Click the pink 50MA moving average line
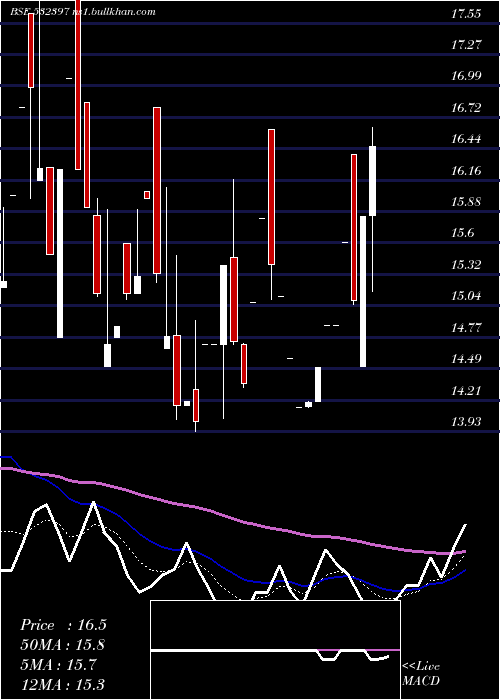The width and height of the screenshot is (500, 700). (232, 517)
